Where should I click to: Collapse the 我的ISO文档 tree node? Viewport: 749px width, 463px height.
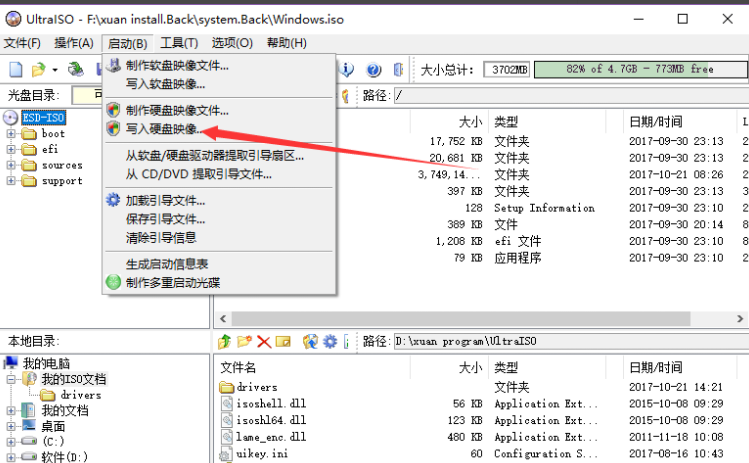pyautogui.click(x=12, y=380)
